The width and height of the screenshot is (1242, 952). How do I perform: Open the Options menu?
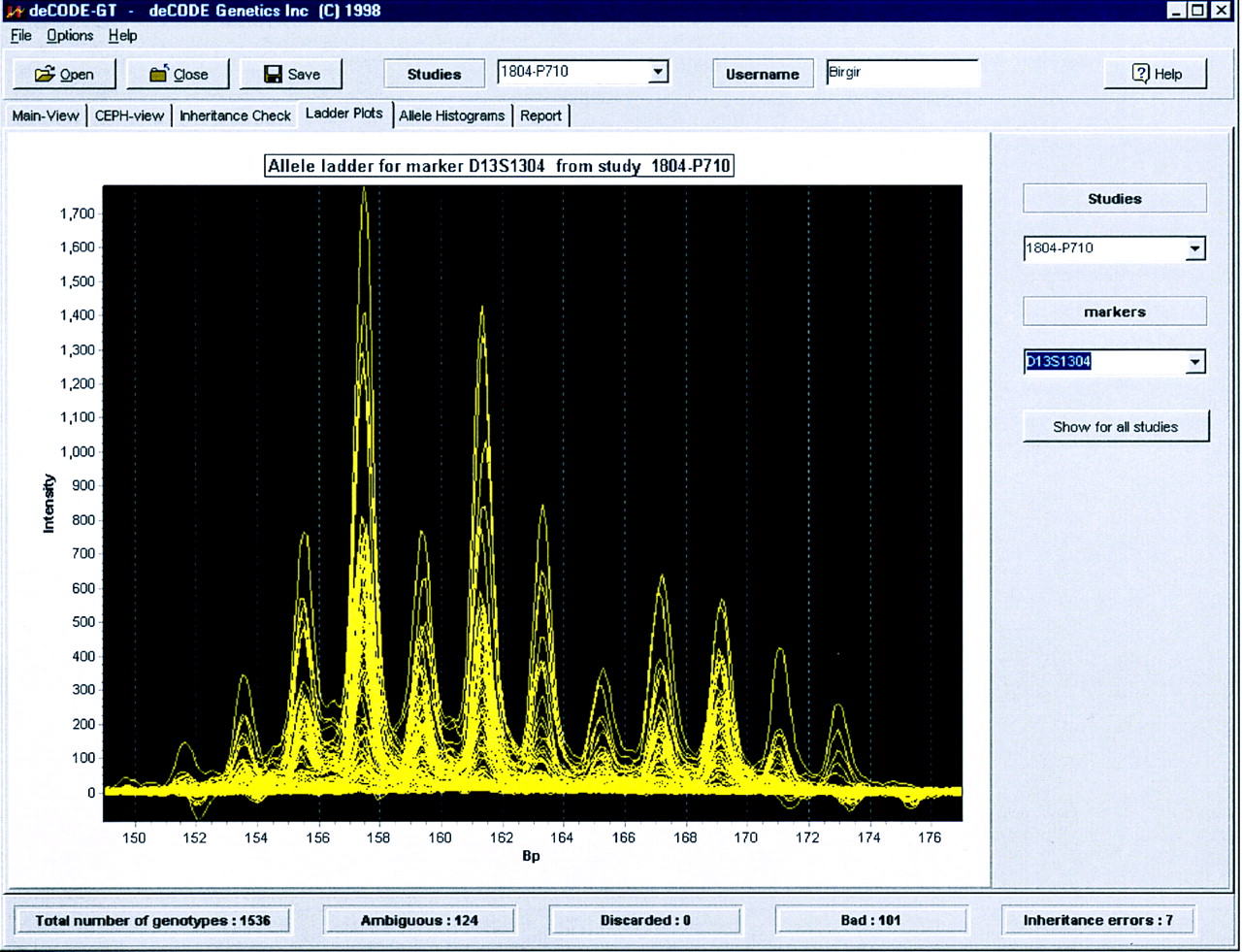[x=70, y=36]
